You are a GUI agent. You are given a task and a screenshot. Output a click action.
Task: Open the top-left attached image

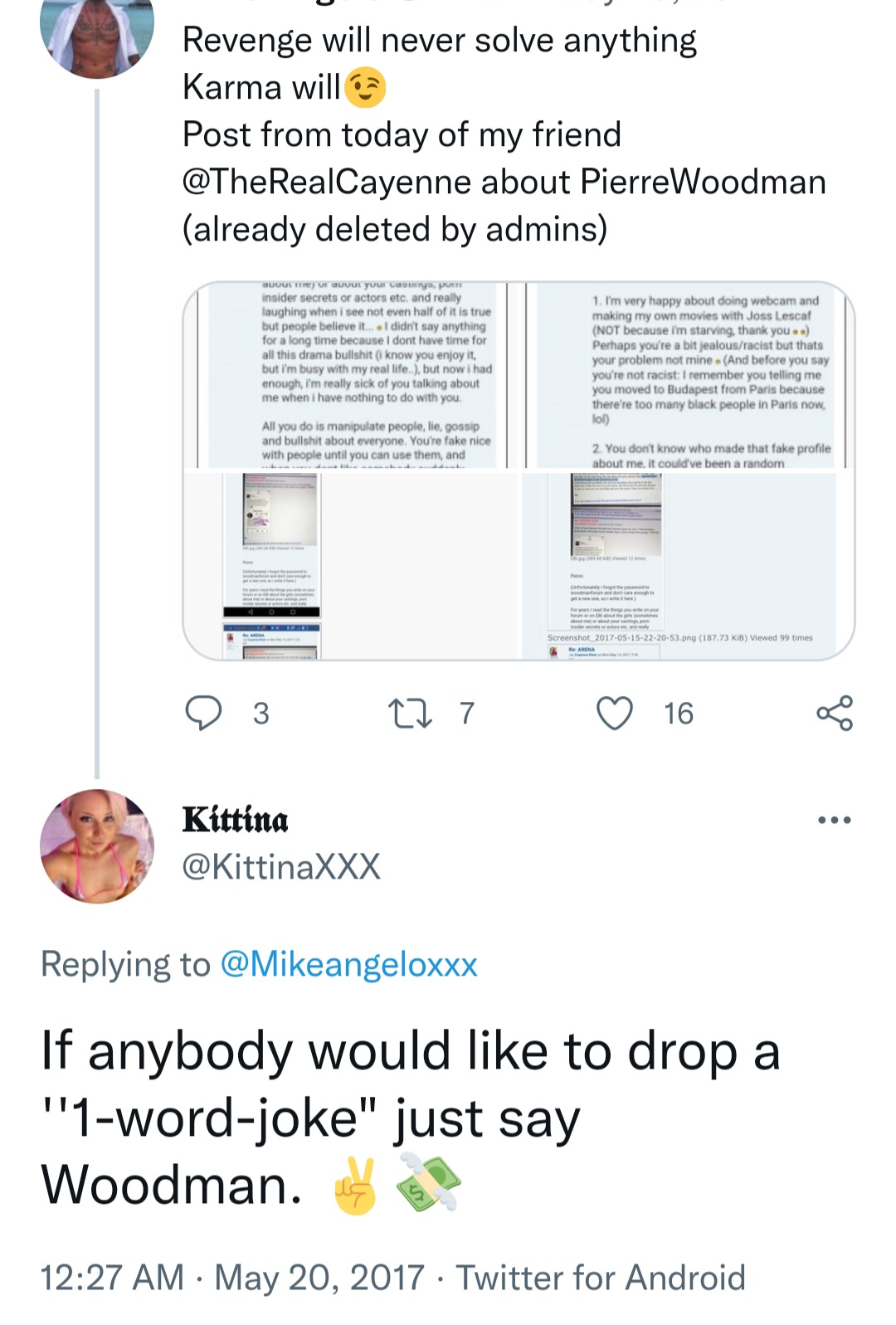click(349, 376)
